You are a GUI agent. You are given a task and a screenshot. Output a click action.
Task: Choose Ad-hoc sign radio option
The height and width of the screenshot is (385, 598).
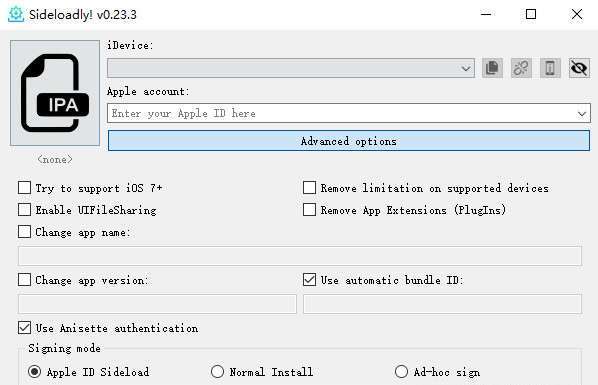(x=401, y=371)
